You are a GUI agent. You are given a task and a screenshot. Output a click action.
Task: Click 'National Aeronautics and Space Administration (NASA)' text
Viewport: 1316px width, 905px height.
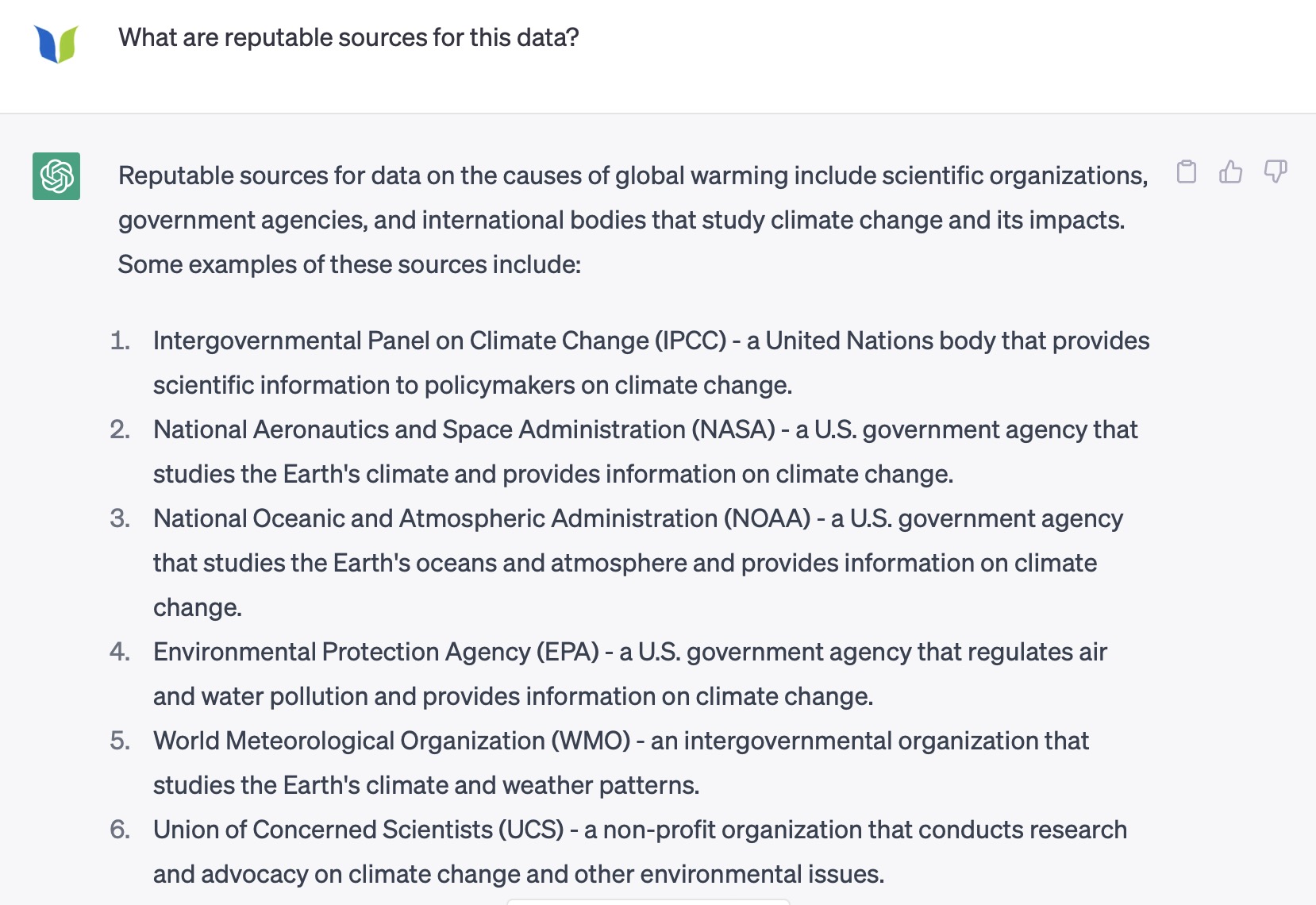tap(464, 429)
